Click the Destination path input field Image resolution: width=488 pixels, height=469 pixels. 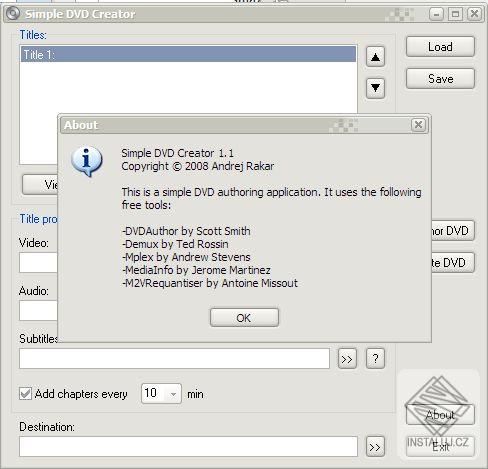point(188,447)
